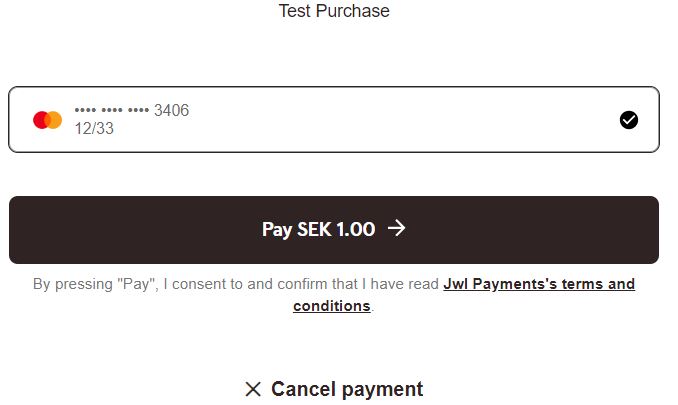Screen dimensions: 678x405
Task: Click the "SEK 1.00" amount in the Pay button
Action: 336,229
